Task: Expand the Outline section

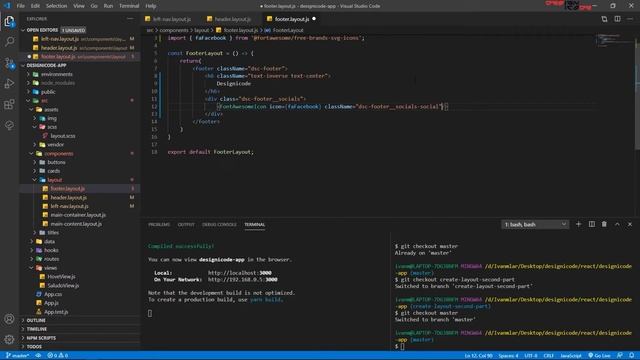Action: click(36, 320)
